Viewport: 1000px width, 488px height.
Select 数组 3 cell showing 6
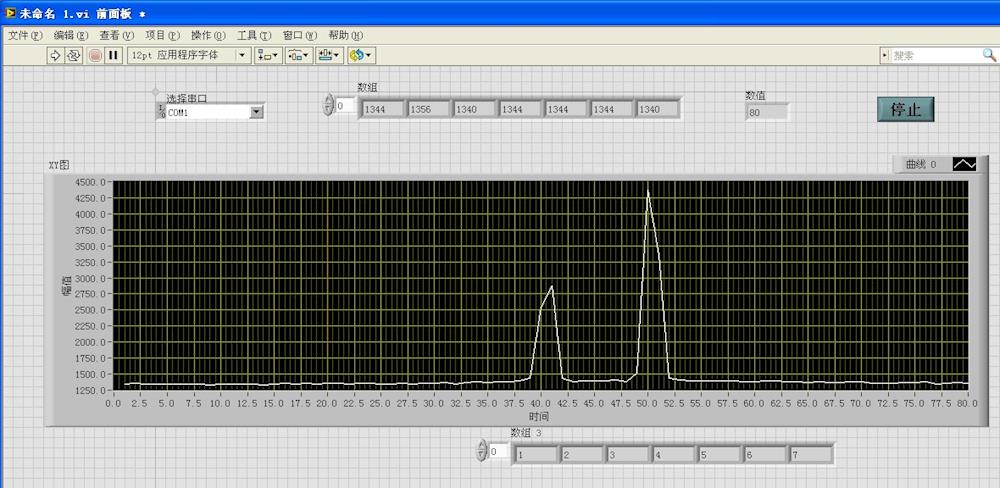[x=765, y=455]
